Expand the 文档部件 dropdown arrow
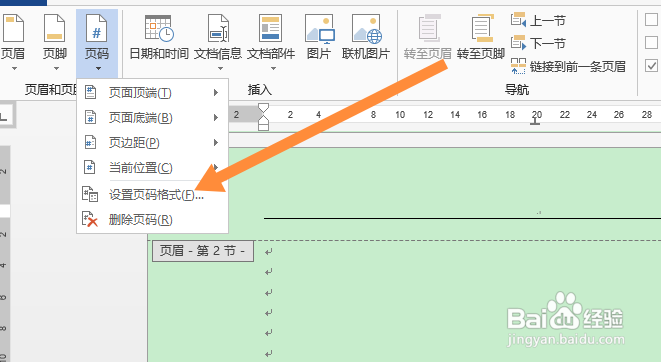 coord(273,68)
